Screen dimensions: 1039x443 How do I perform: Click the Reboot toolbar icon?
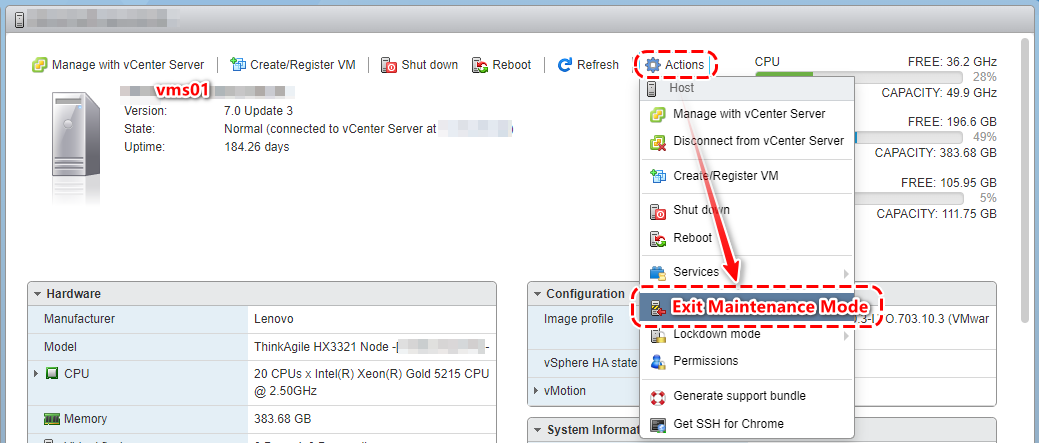[x=480, y=65]
